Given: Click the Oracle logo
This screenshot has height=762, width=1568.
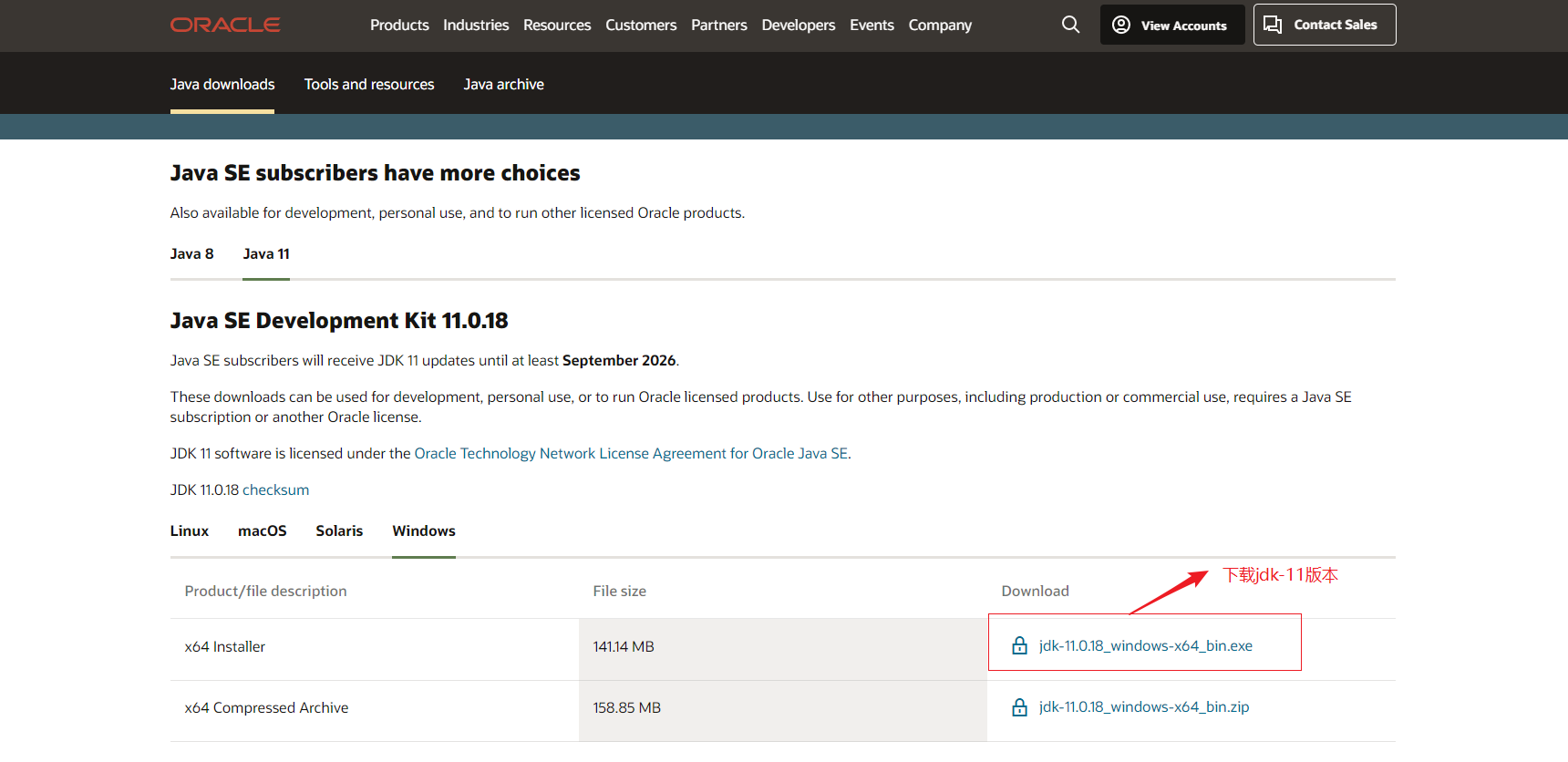Looking at the screenshot, I should point(225,25).
